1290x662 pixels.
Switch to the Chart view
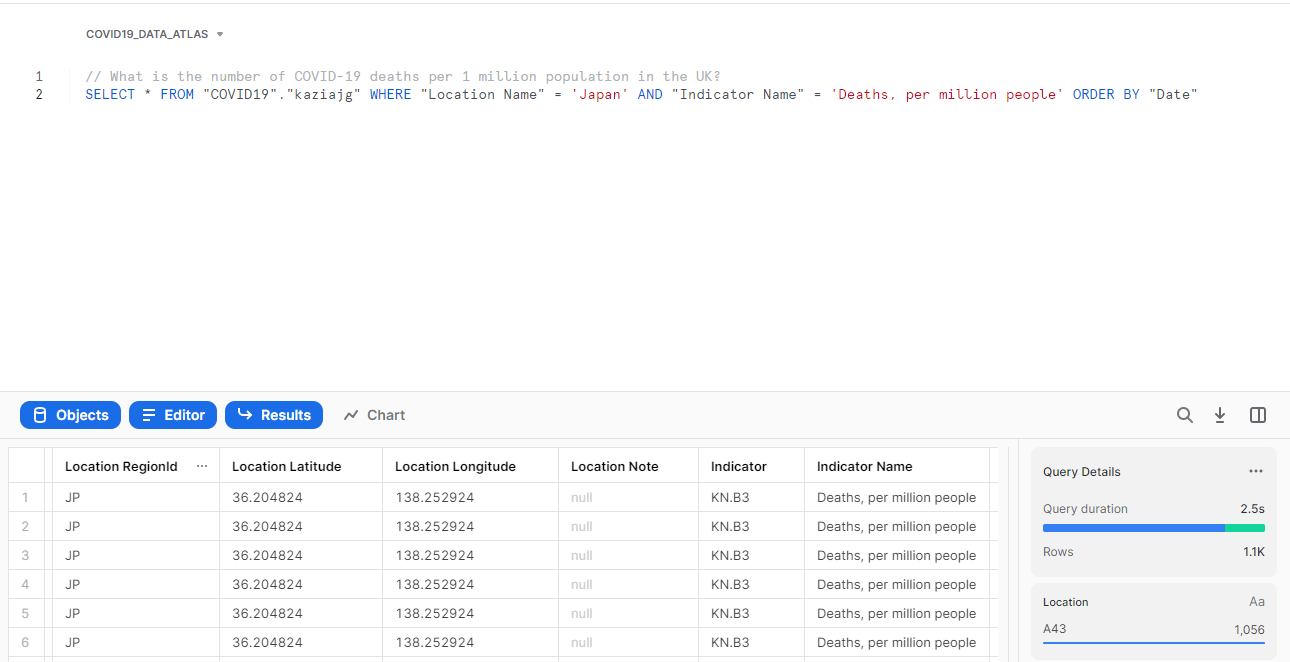[374, 415]
